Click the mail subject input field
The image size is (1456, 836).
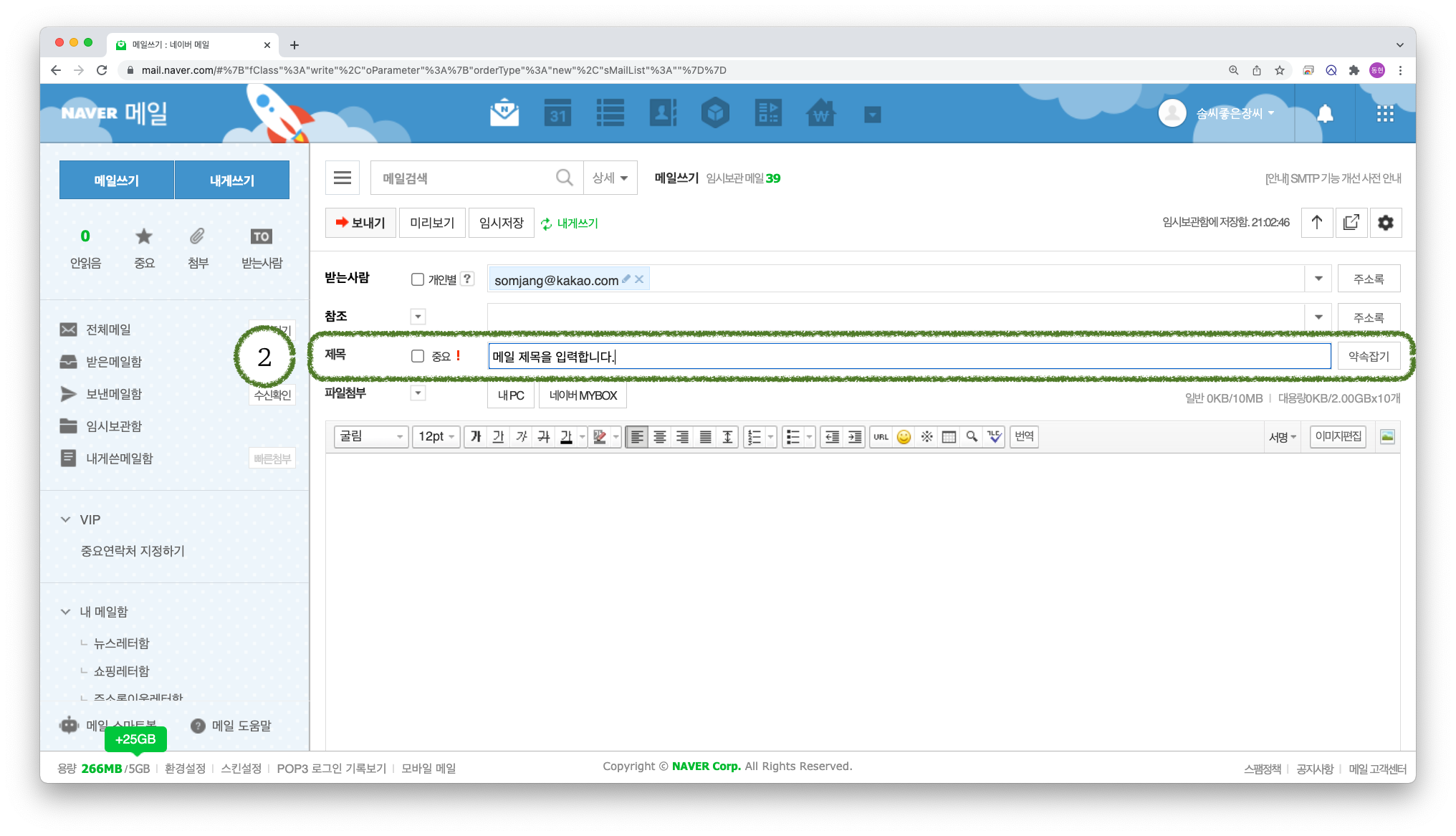pos(909,356)
